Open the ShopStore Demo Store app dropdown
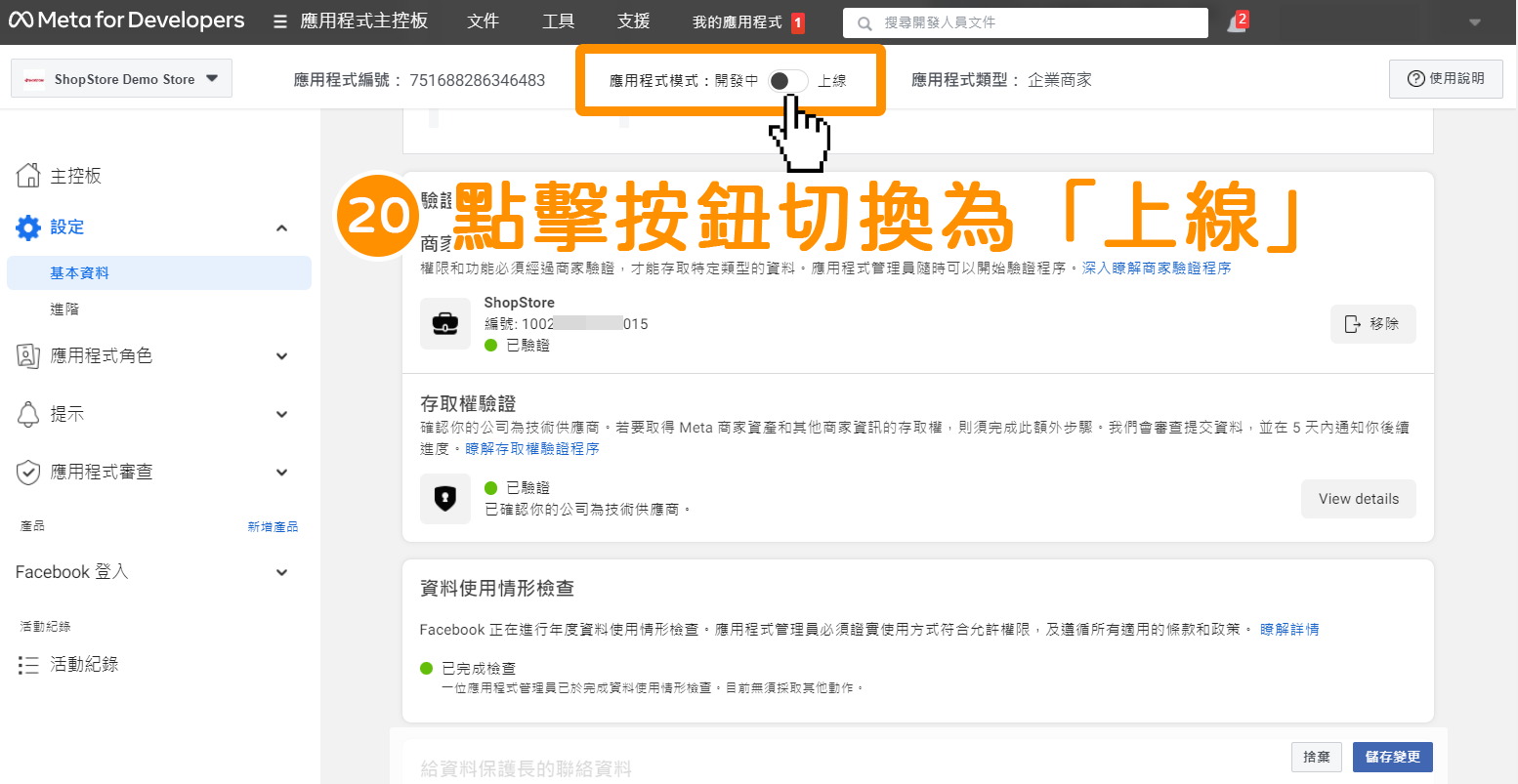 [x=121, y=79]
